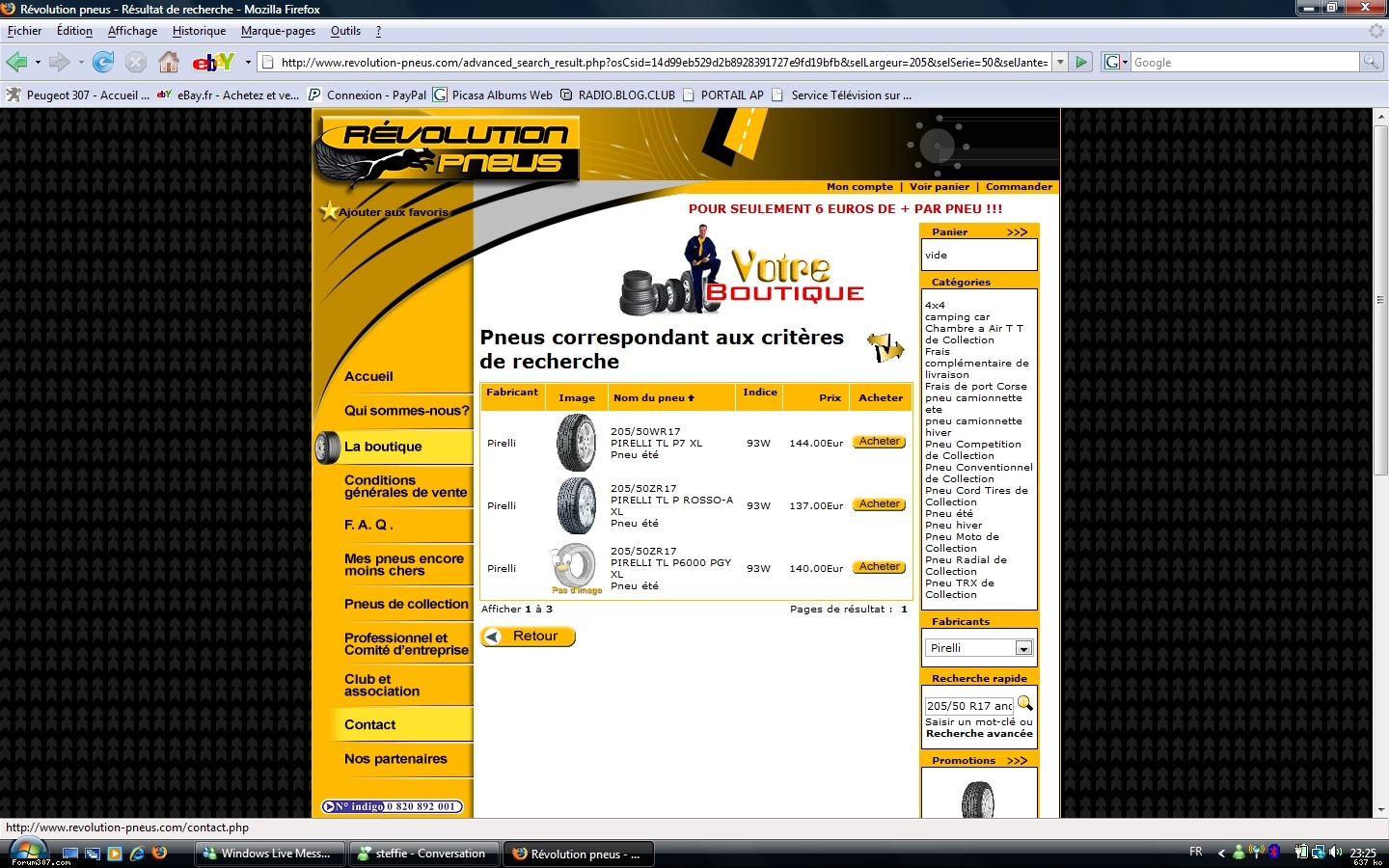Launch Internet Explorer from quick launch
1389x868 pixels.
(137, 853)
